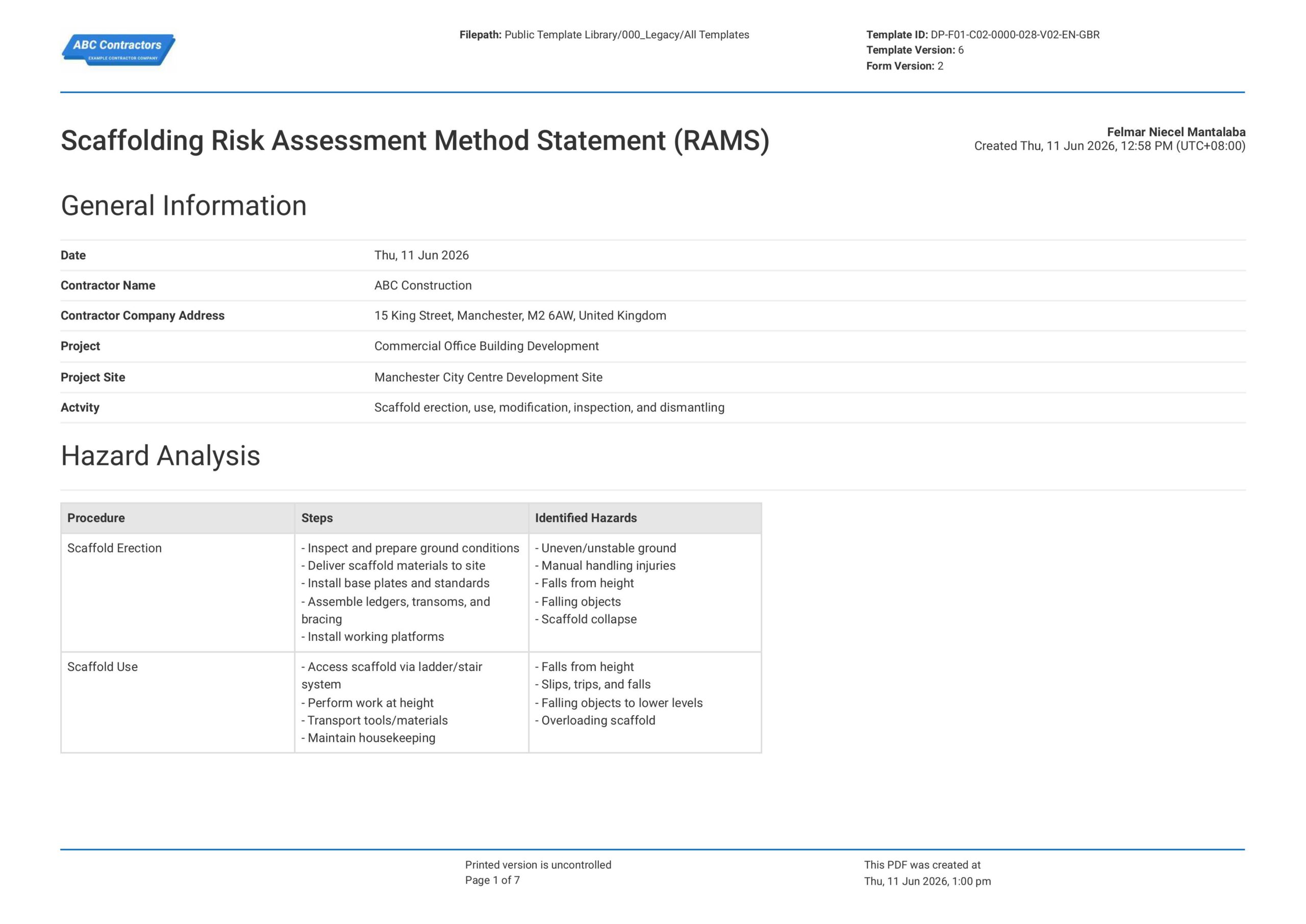Click the Actvity field value
The width and height of the screenshot is (1306, 924).
click(549, 407)
